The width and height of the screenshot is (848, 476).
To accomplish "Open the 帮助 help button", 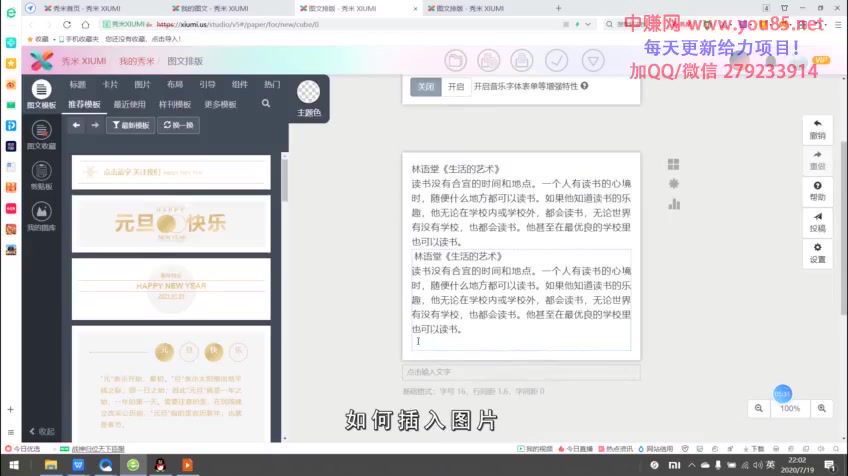I will (818, 191).
